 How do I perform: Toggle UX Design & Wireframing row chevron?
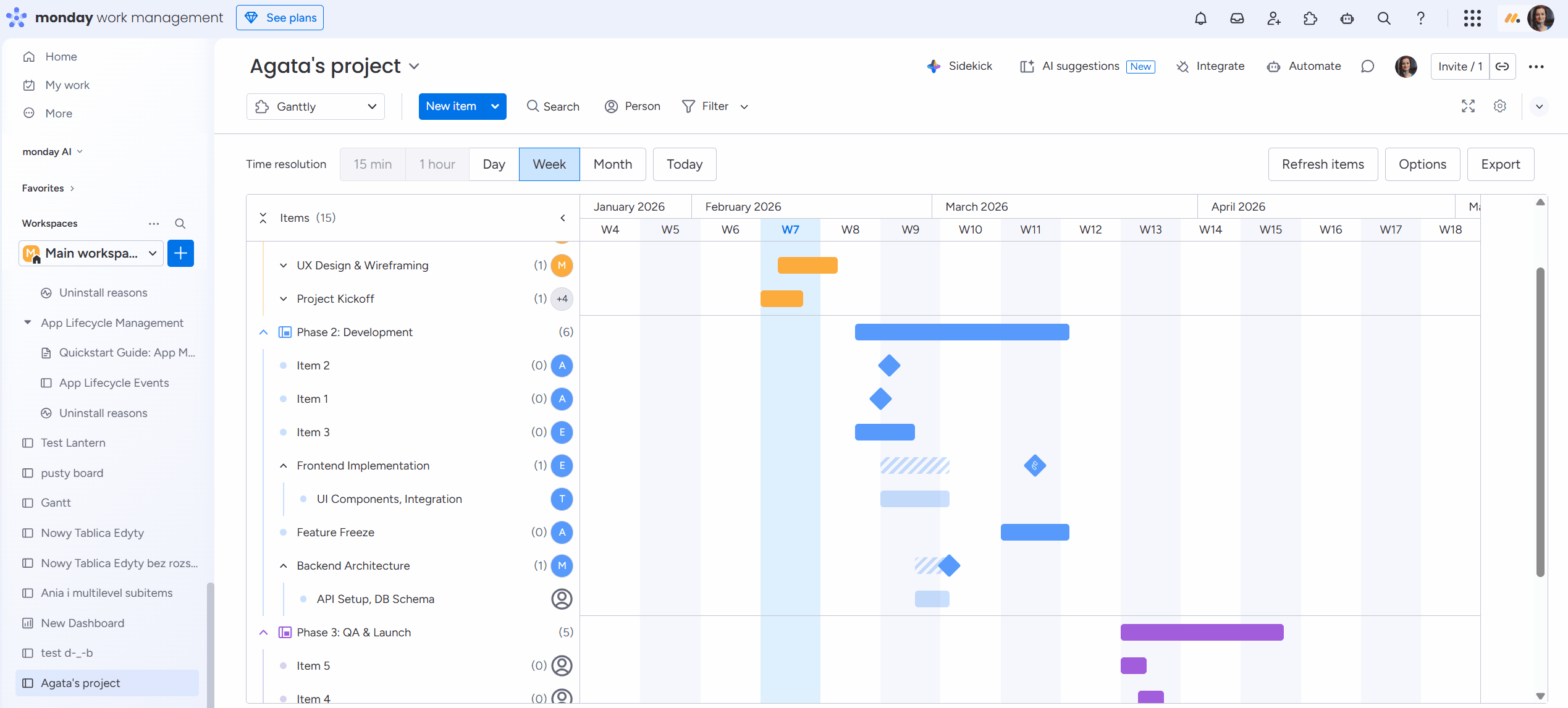coord(283,266)
